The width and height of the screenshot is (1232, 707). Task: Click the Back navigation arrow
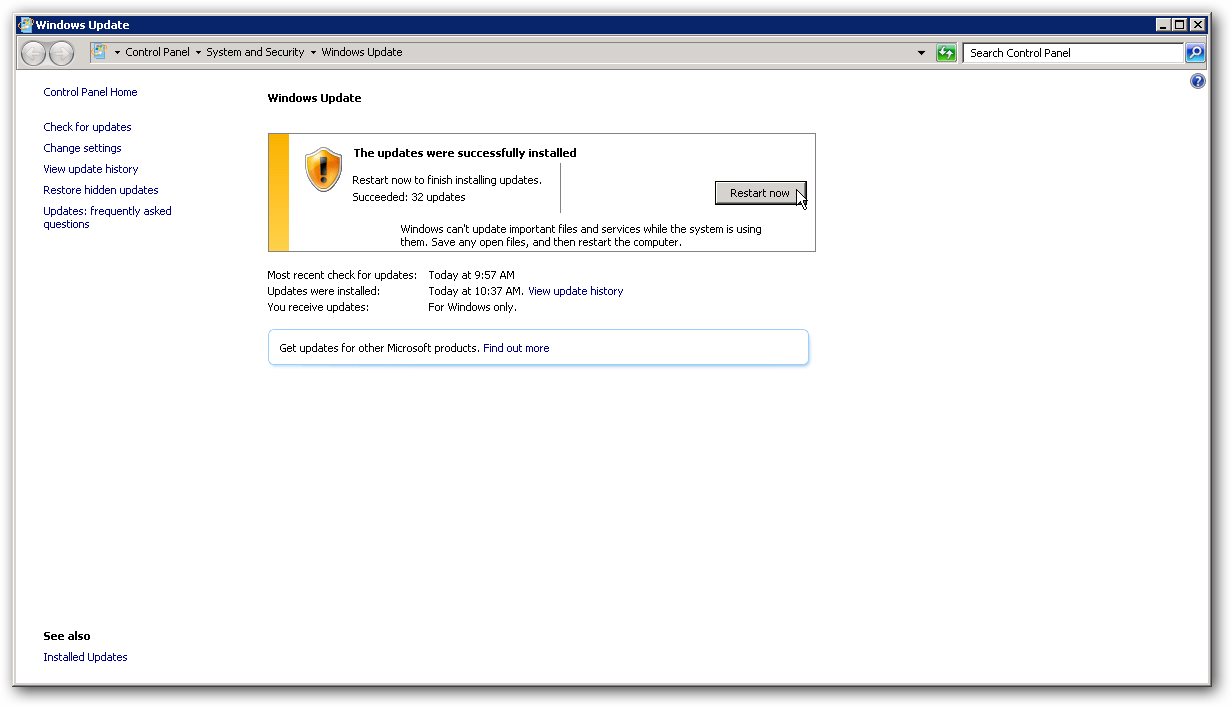coord(34,53)
